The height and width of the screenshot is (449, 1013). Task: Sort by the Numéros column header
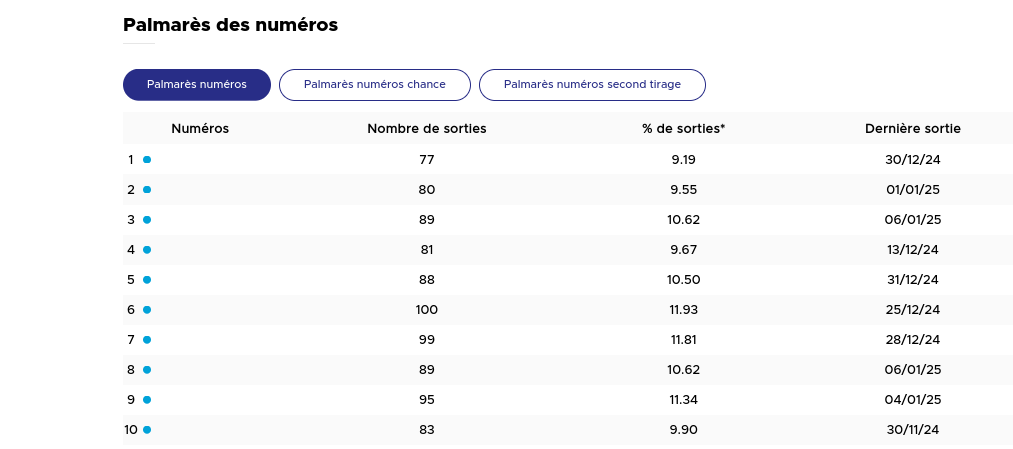(200, 129)
